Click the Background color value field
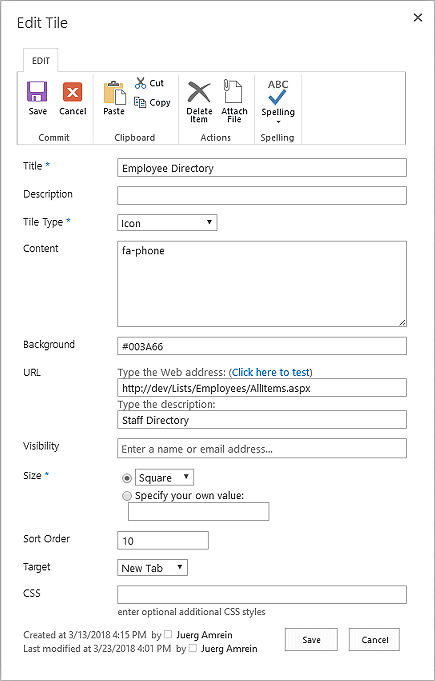The width and height of the screenshot is (435, 681). point(262,346)
